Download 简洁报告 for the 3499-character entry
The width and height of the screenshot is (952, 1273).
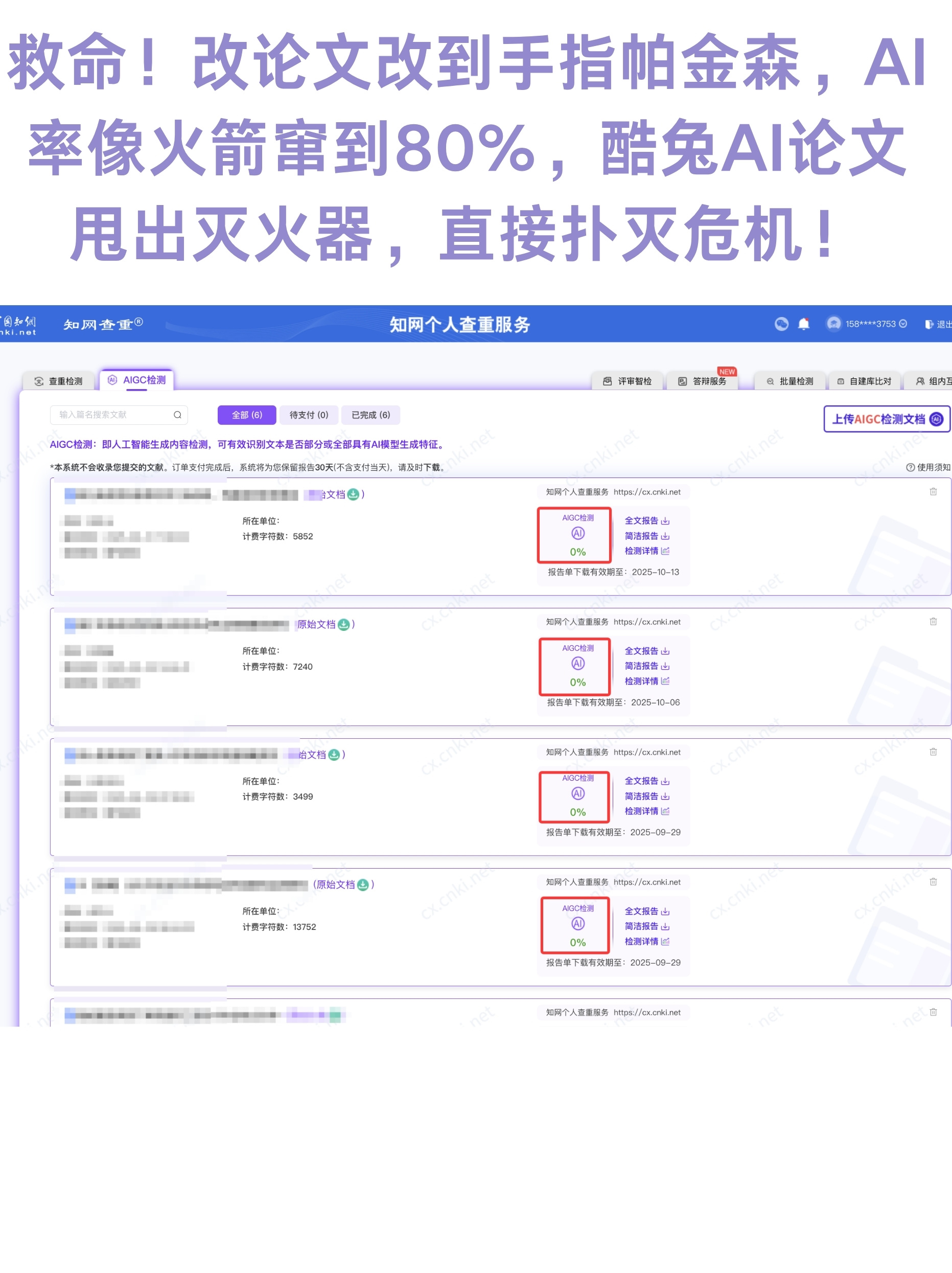[x=647, y=796]
